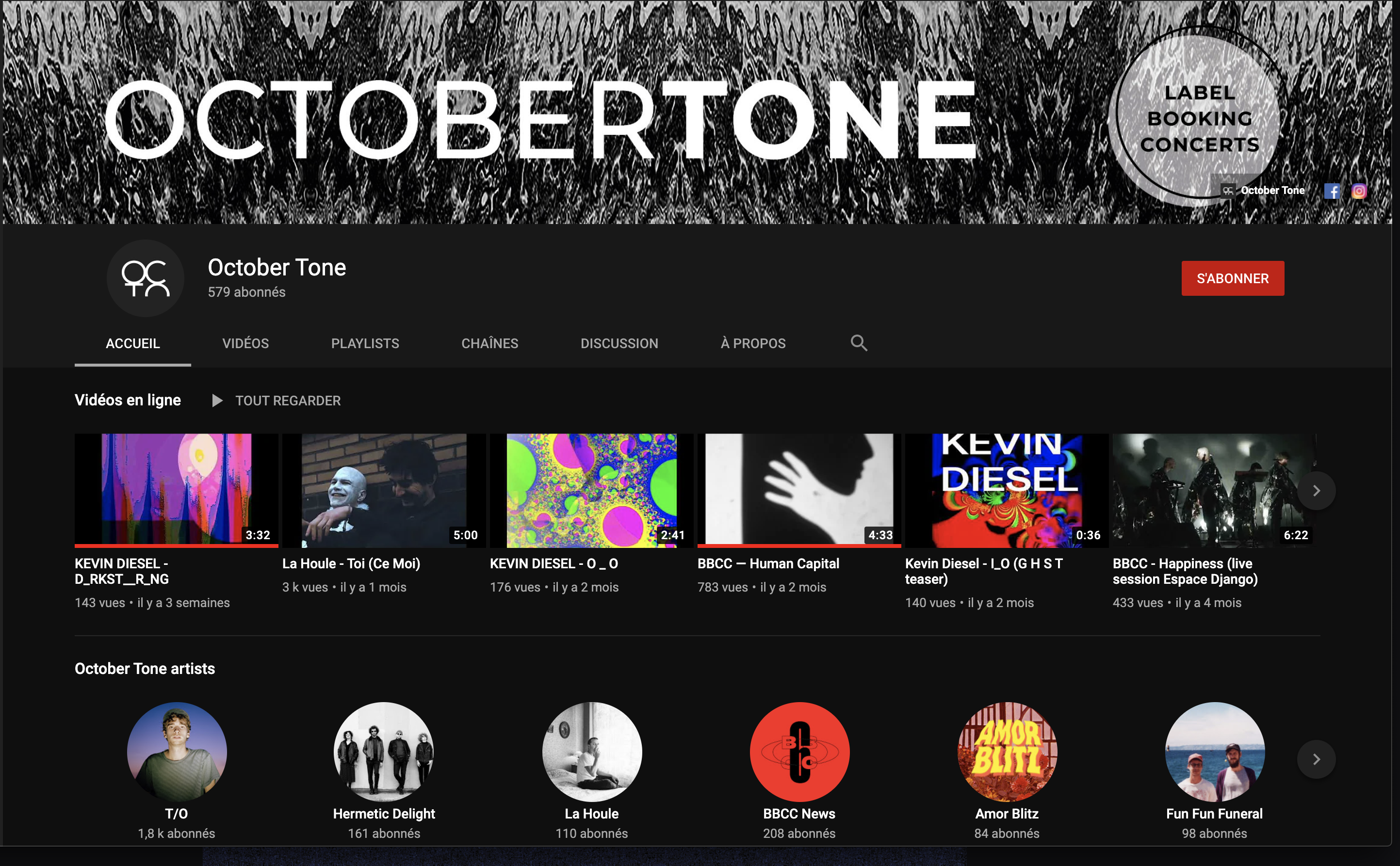Open the Instagram link icon in banner
The height and width of the screenshot is (866, 1400).
[x=1359, y=191]
